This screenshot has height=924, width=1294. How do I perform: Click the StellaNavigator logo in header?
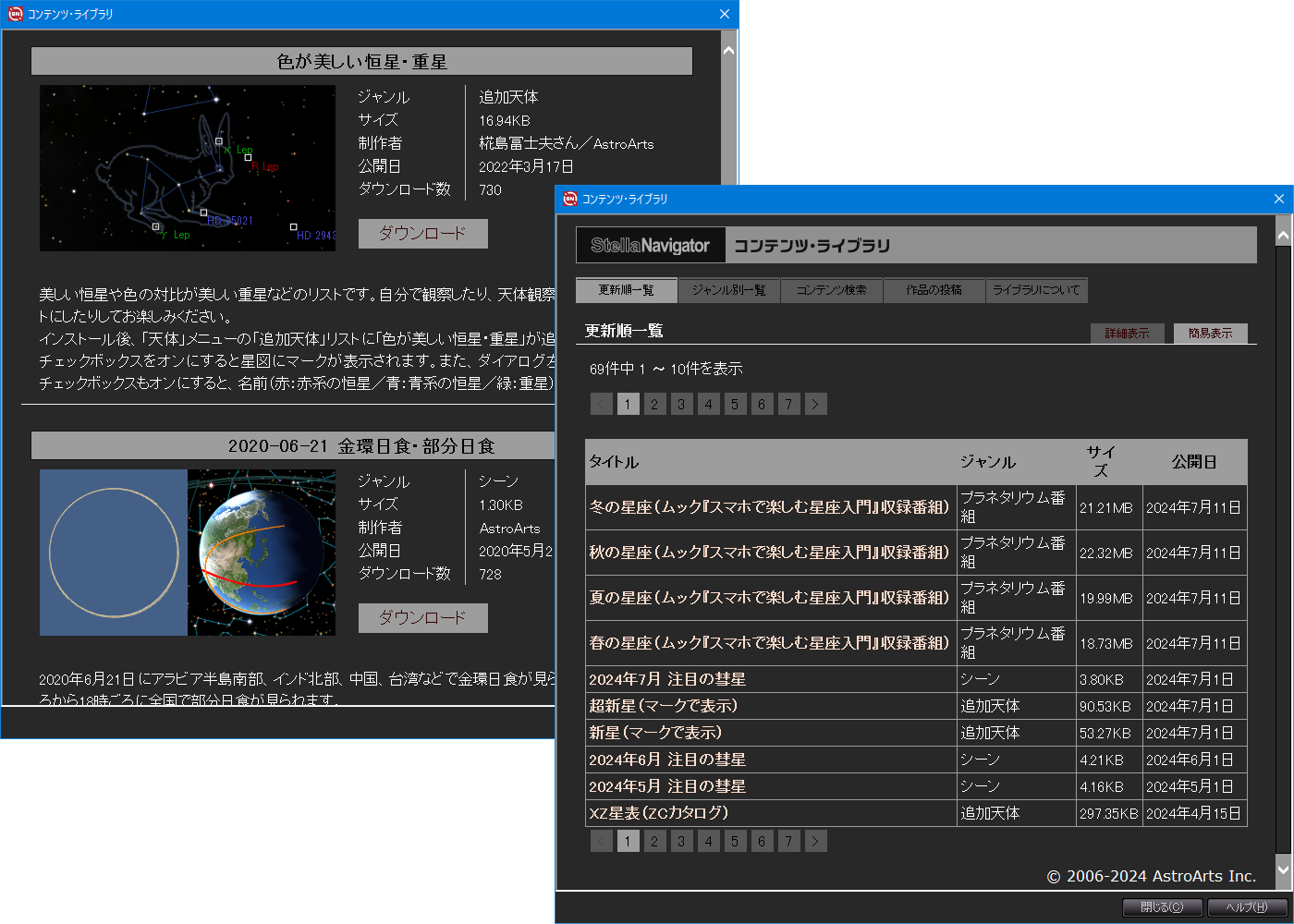click(x=651, y=246)
